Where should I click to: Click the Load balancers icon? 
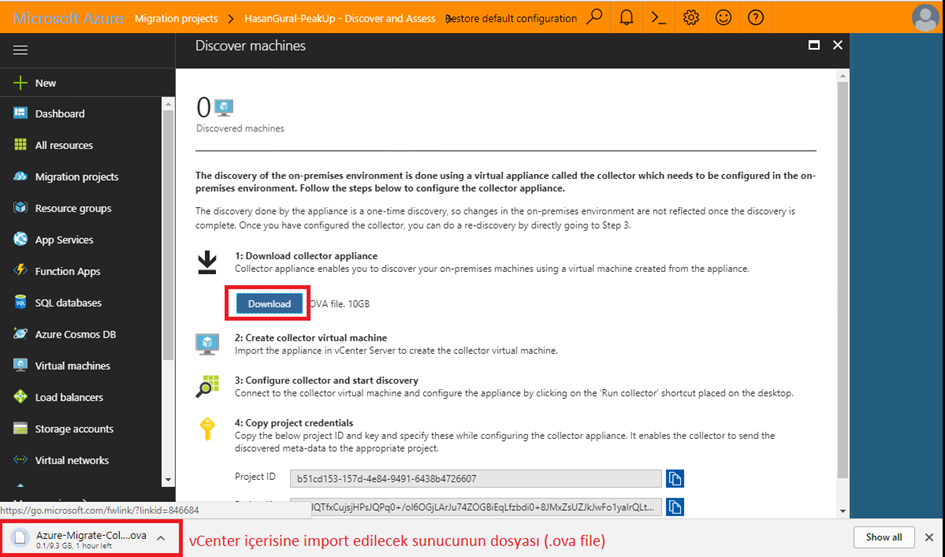pos(20,397)
